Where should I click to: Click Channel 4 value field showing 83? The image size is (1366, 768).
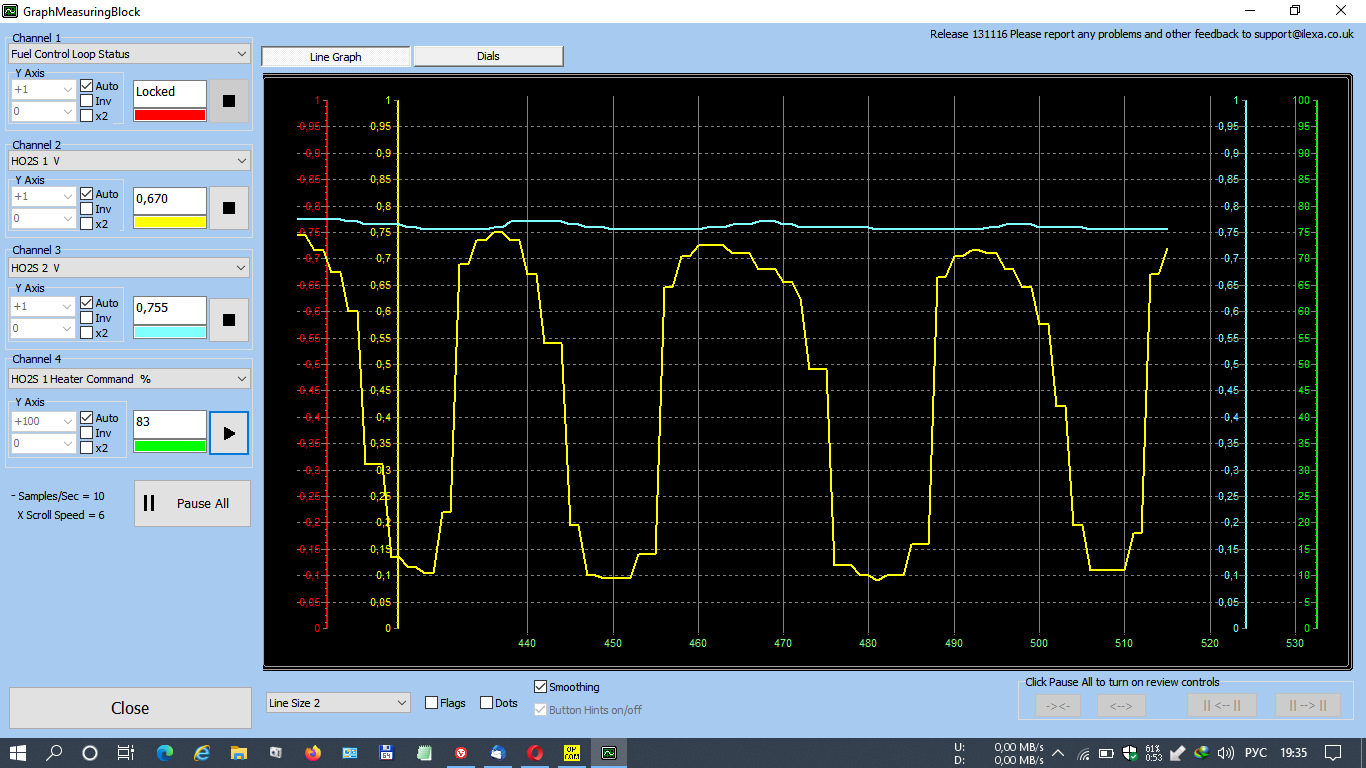(170, 424)
